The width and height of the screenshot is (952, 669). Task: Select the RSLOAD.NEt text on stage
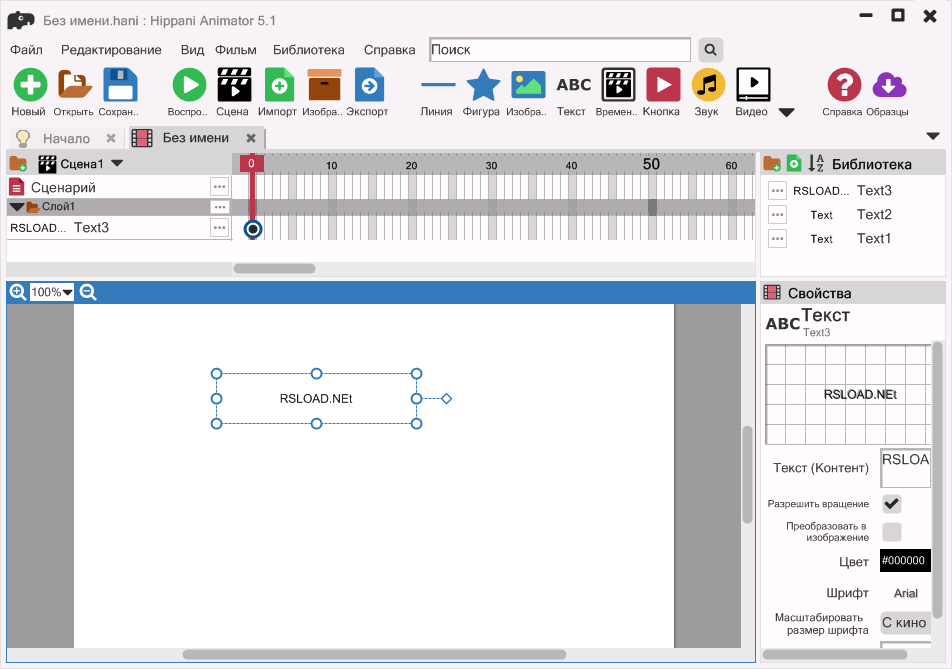tap(316, 398)
